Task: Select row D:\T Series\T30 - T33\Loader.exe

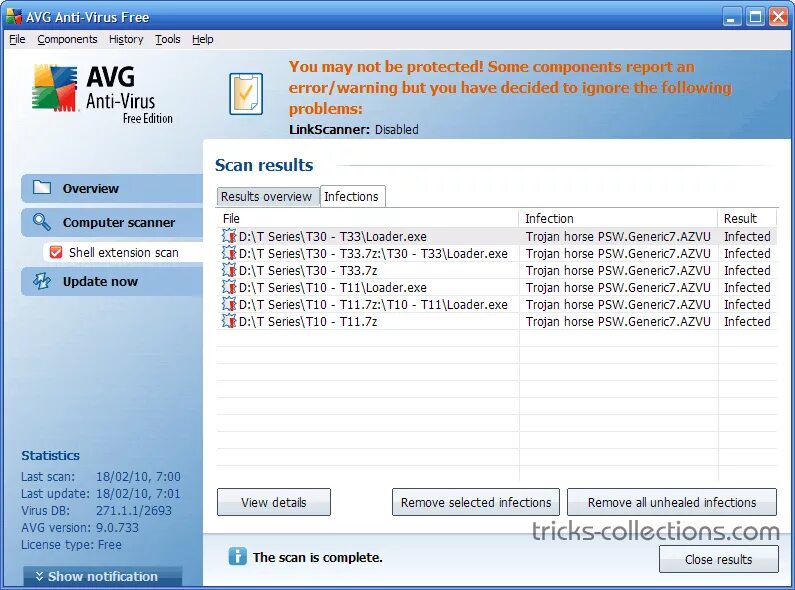Action: pyautogui.click(x=497, y=236)
